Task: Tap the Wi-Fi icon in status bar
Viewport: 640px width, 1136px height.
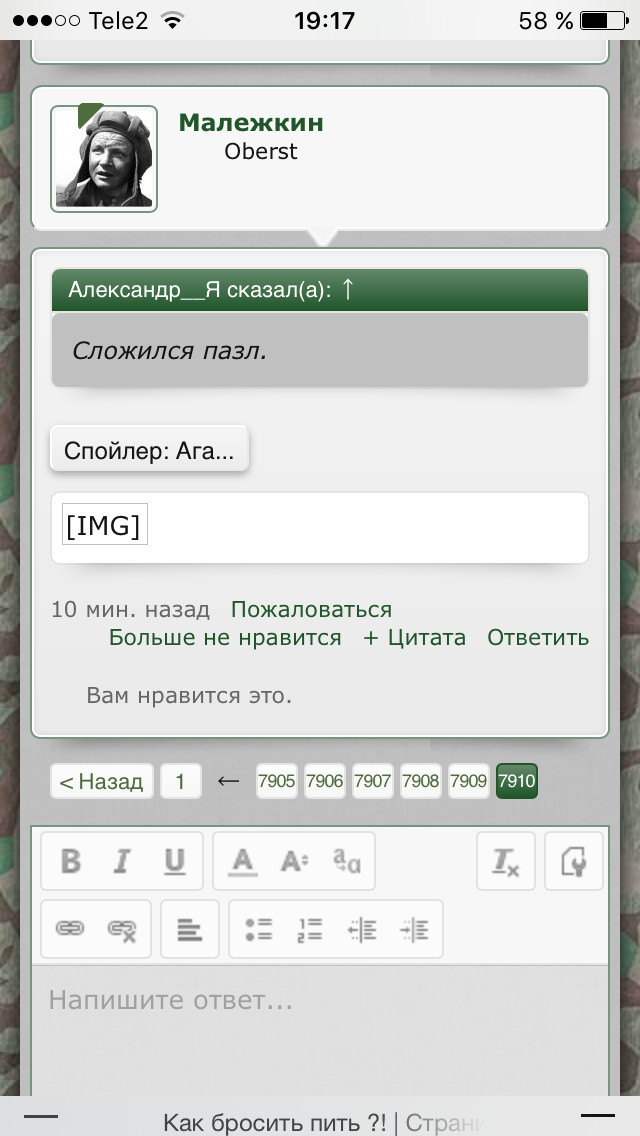Action: 173,21
